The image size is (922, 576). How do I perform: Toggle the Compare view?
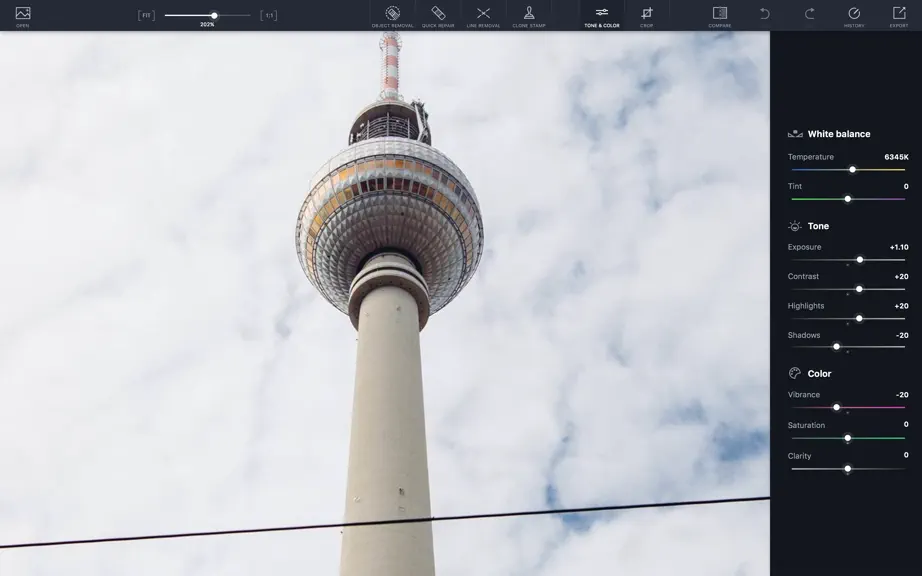(720, 16)
